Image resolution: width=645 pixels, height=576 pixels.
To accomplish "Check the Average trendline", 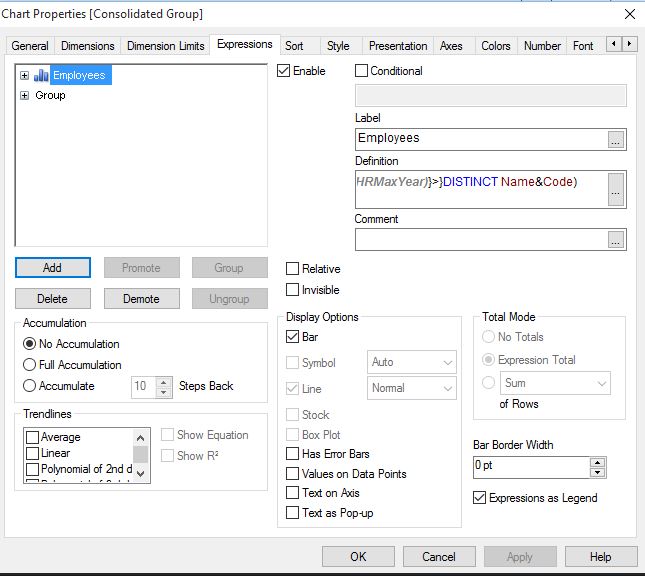I will point(32,437).
